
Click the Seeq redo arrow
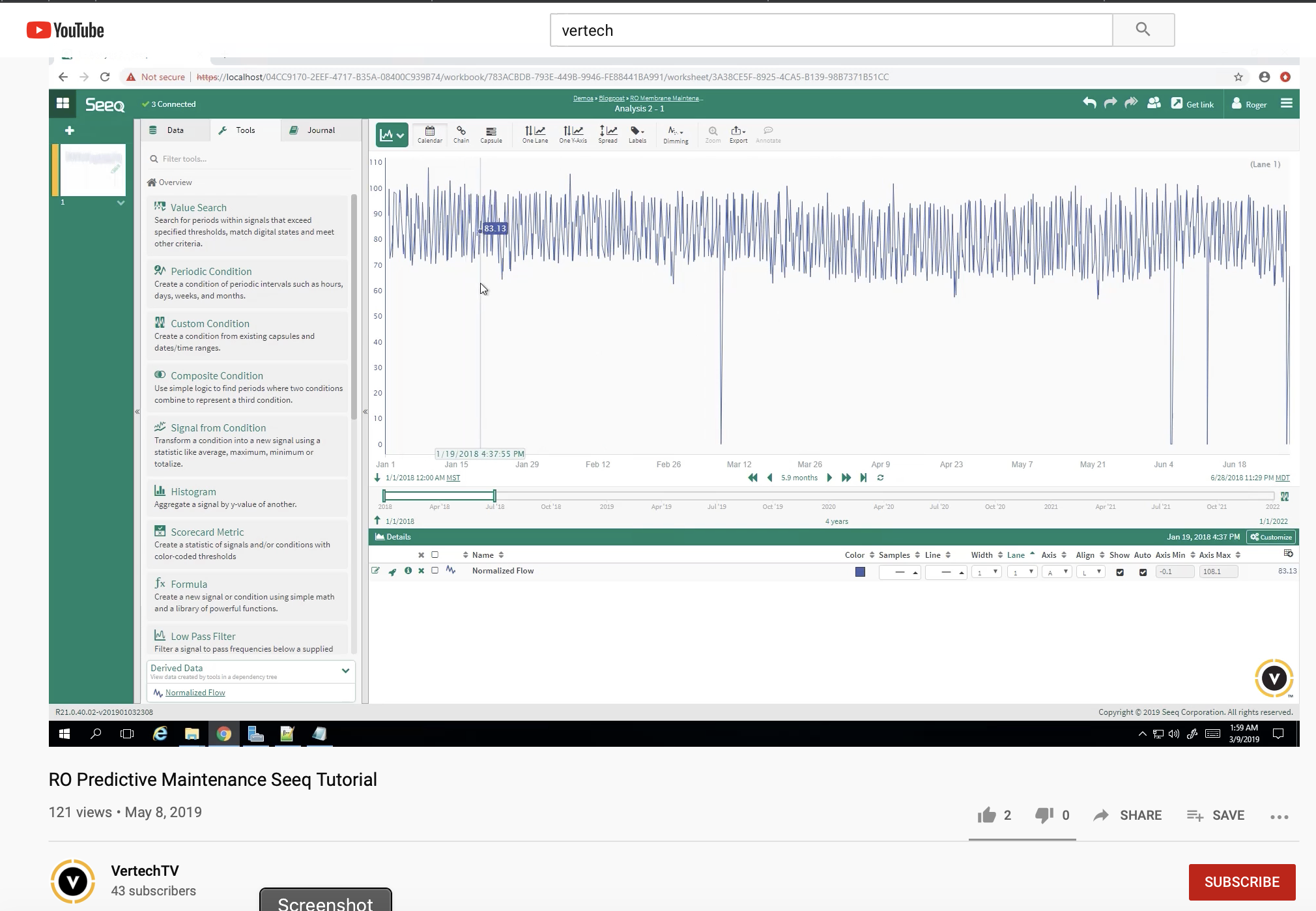pyautogui.click(x=1110, y=103)
